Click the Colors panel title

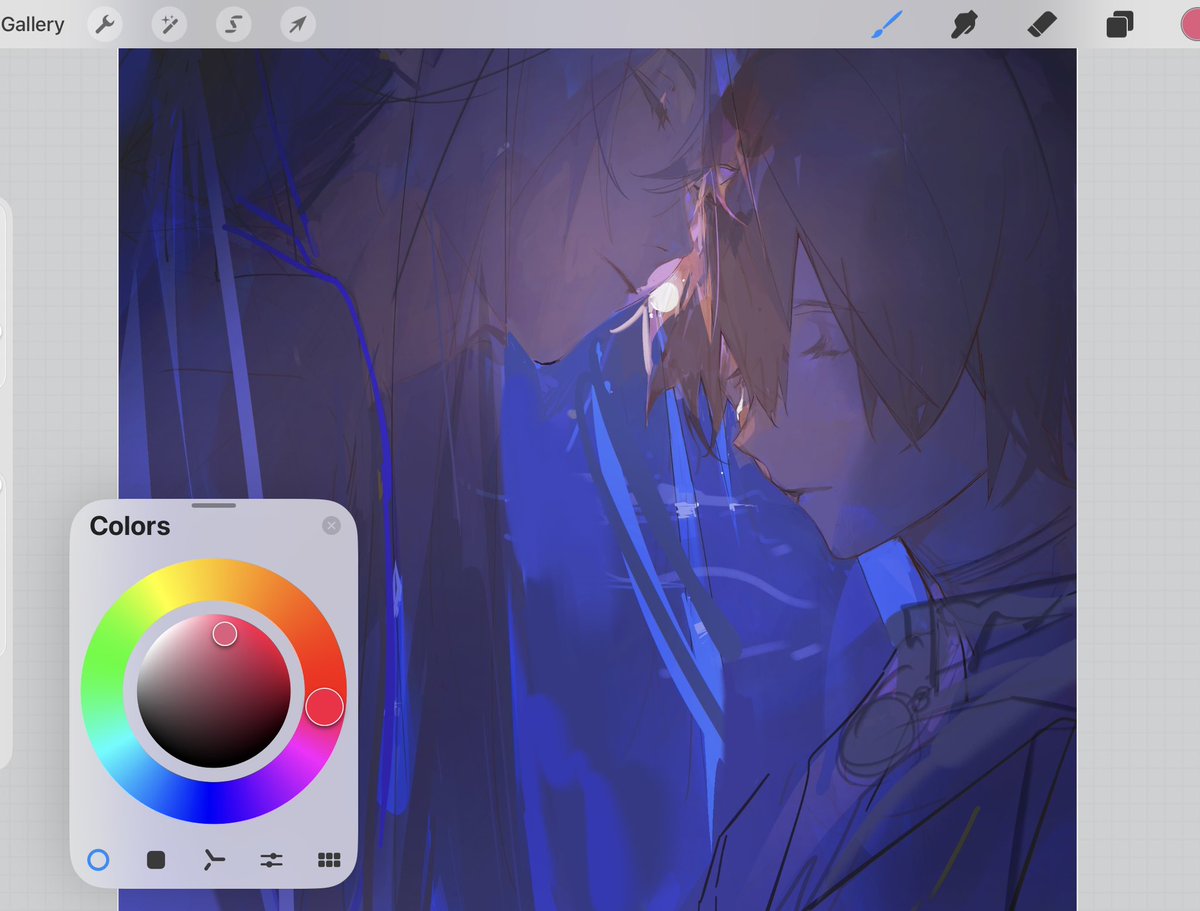point(130,526)
